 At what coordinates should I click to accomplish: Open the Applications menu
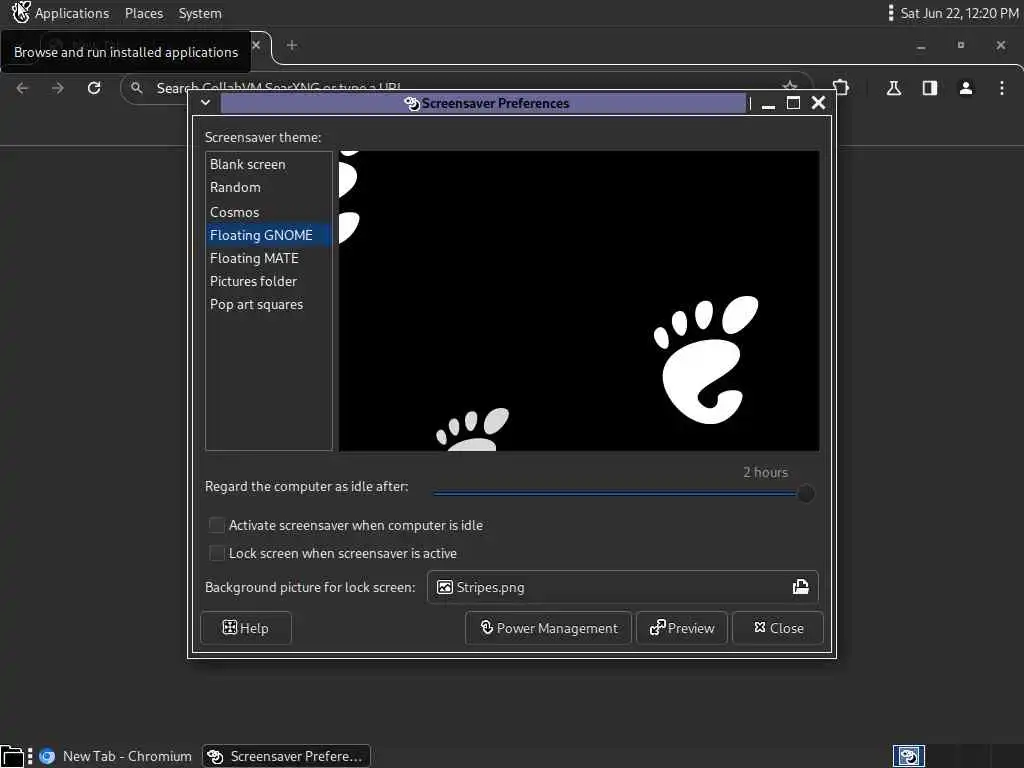(72, 13)
